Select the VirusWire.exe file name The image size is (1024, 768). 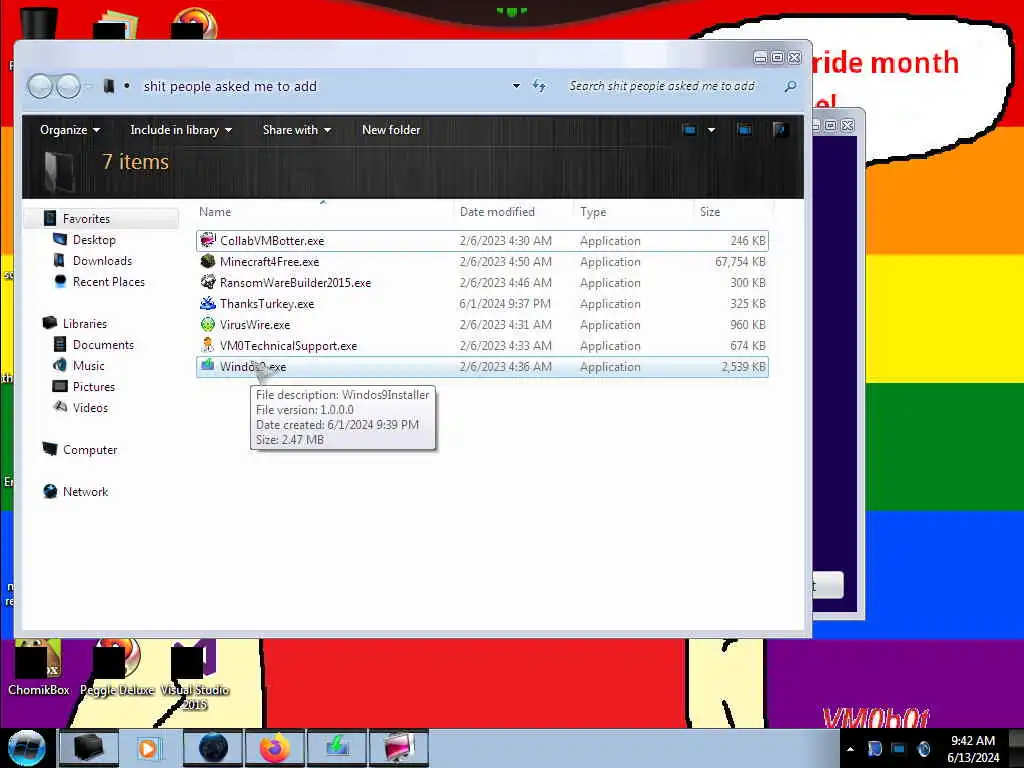point(255,324)
